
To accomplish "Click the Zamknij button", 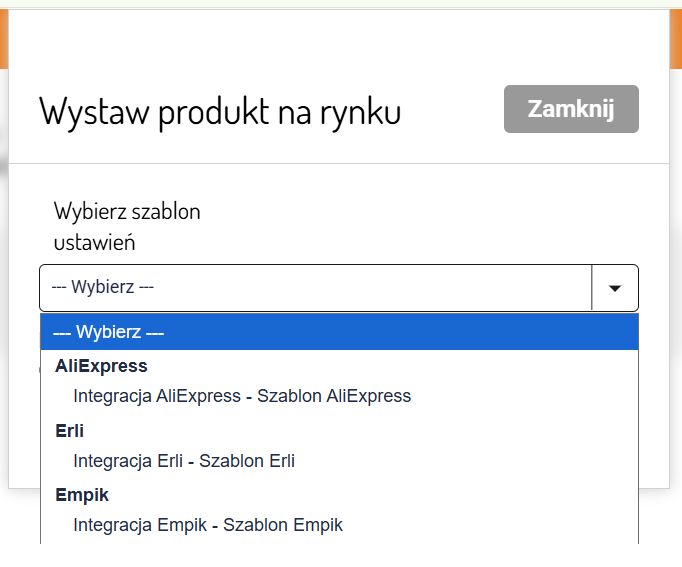I will point(571,109).
